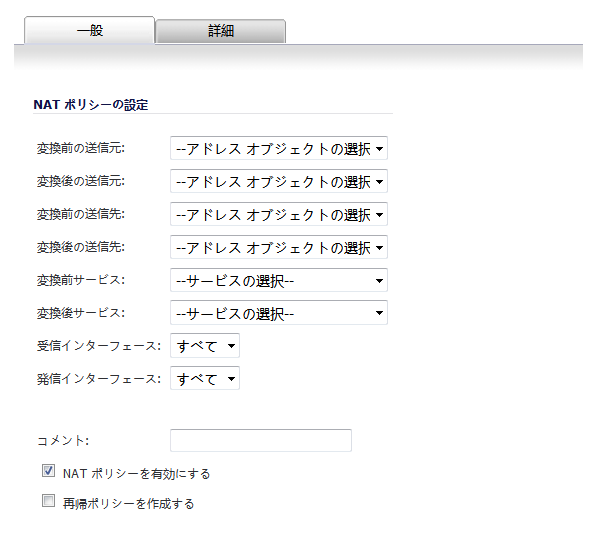The height and width of the screenshot is (535, 593).
Task: Click the 変換前の送信元: label text
Action: [81, 148]
